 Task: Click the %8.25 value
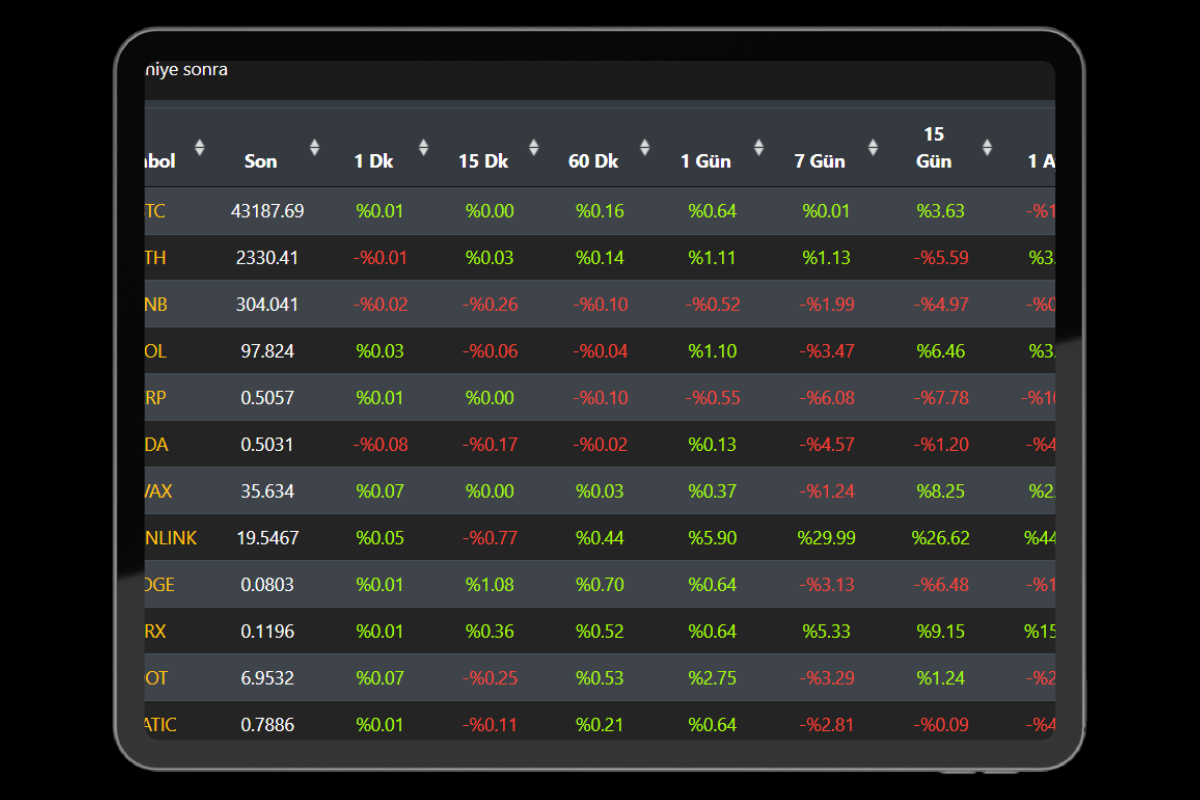940,491
